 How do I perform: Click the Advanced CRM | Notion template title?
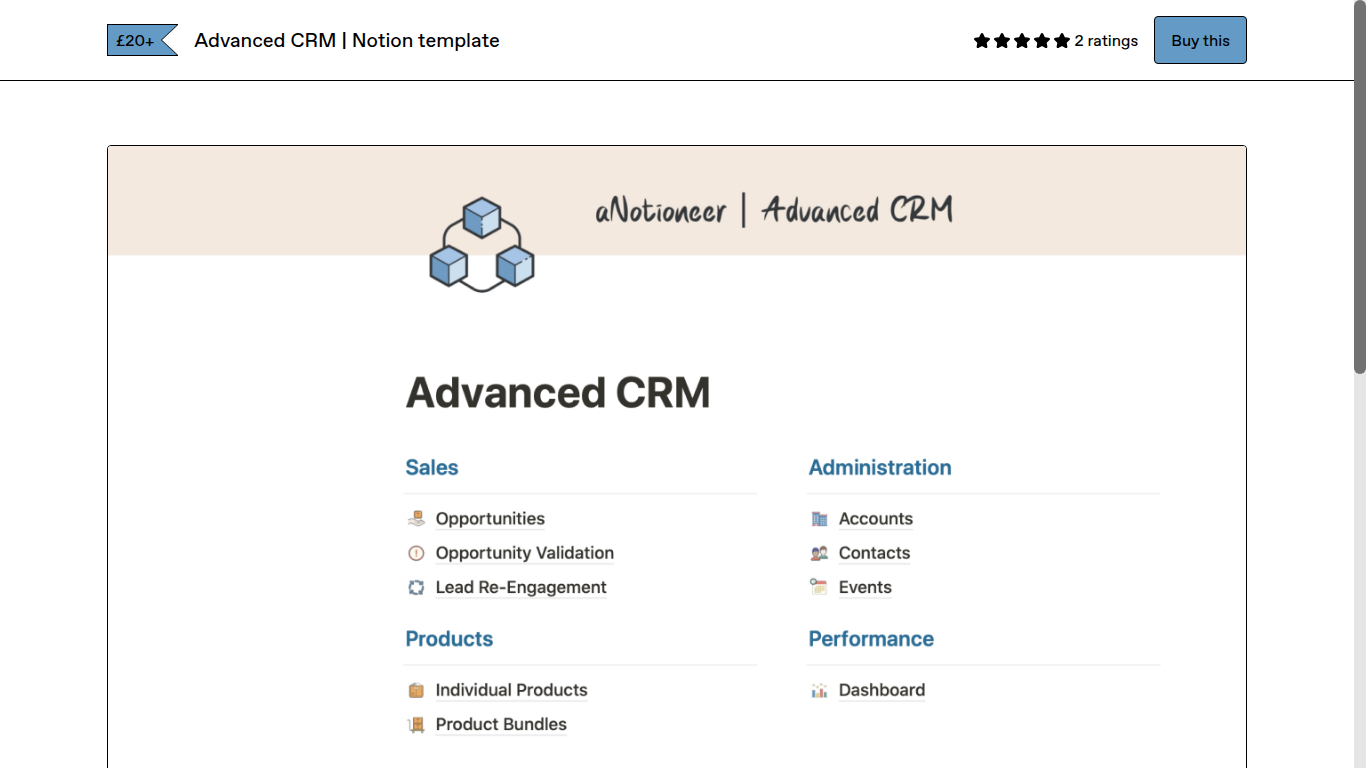(347, 40)
